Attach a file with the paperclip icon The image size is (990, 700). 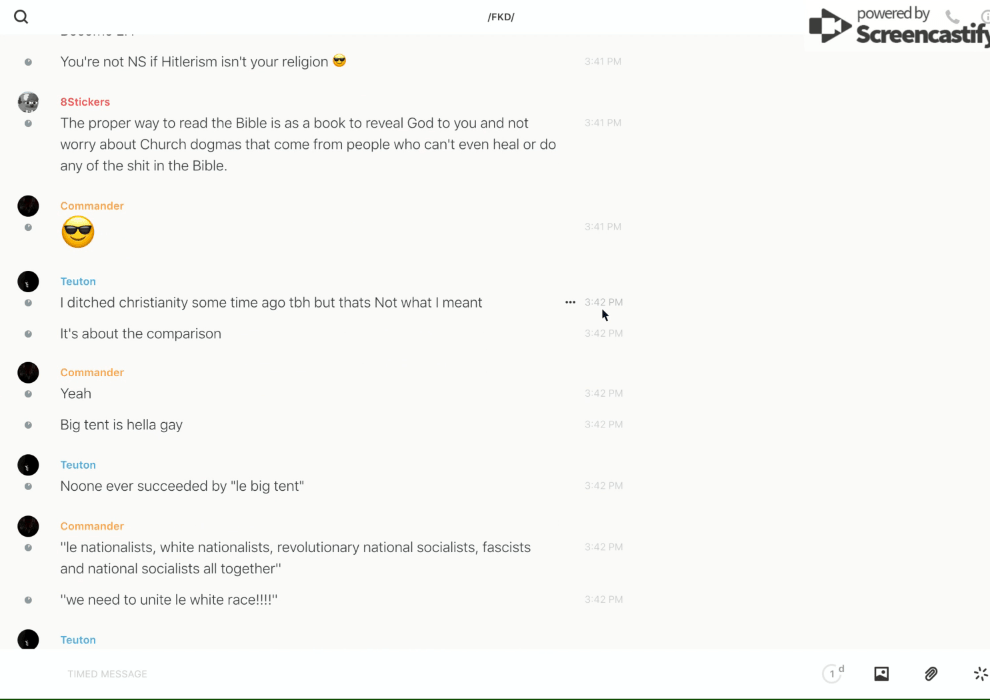[931, 674]
